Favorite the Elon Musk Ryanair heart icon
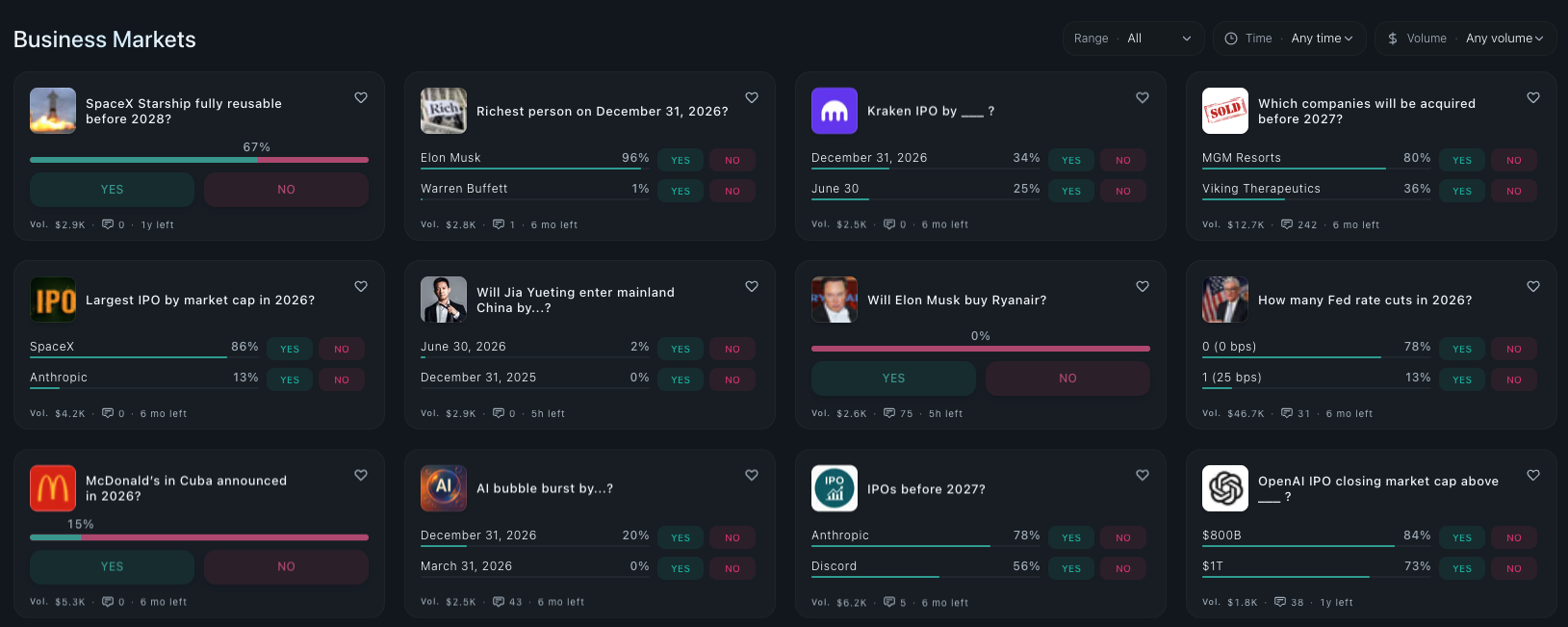 click(1143, 286)
